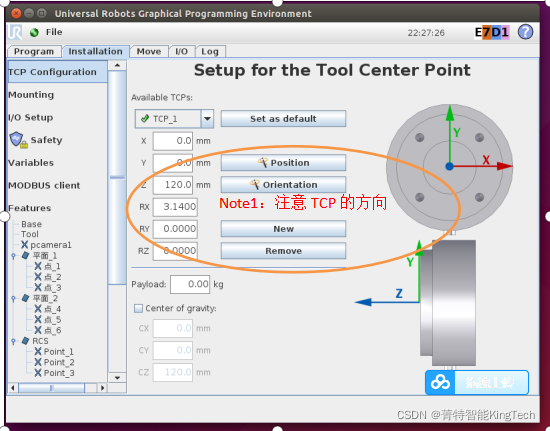Screen dimensions: 550x431
Task: Click the 平面_2 plane icon
Action: (x=25, y=298)
